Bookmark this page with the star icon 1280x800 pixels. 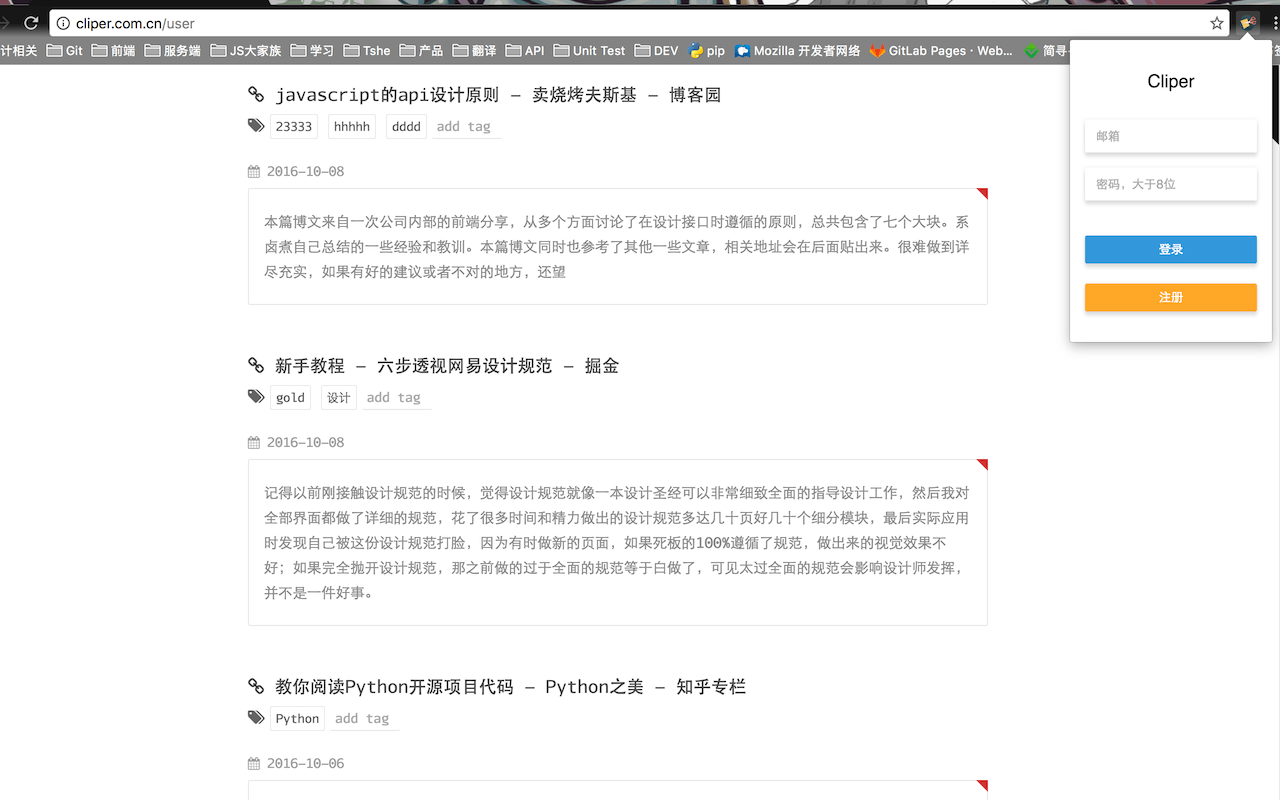pyautogui.click(x=1217, y=23)
